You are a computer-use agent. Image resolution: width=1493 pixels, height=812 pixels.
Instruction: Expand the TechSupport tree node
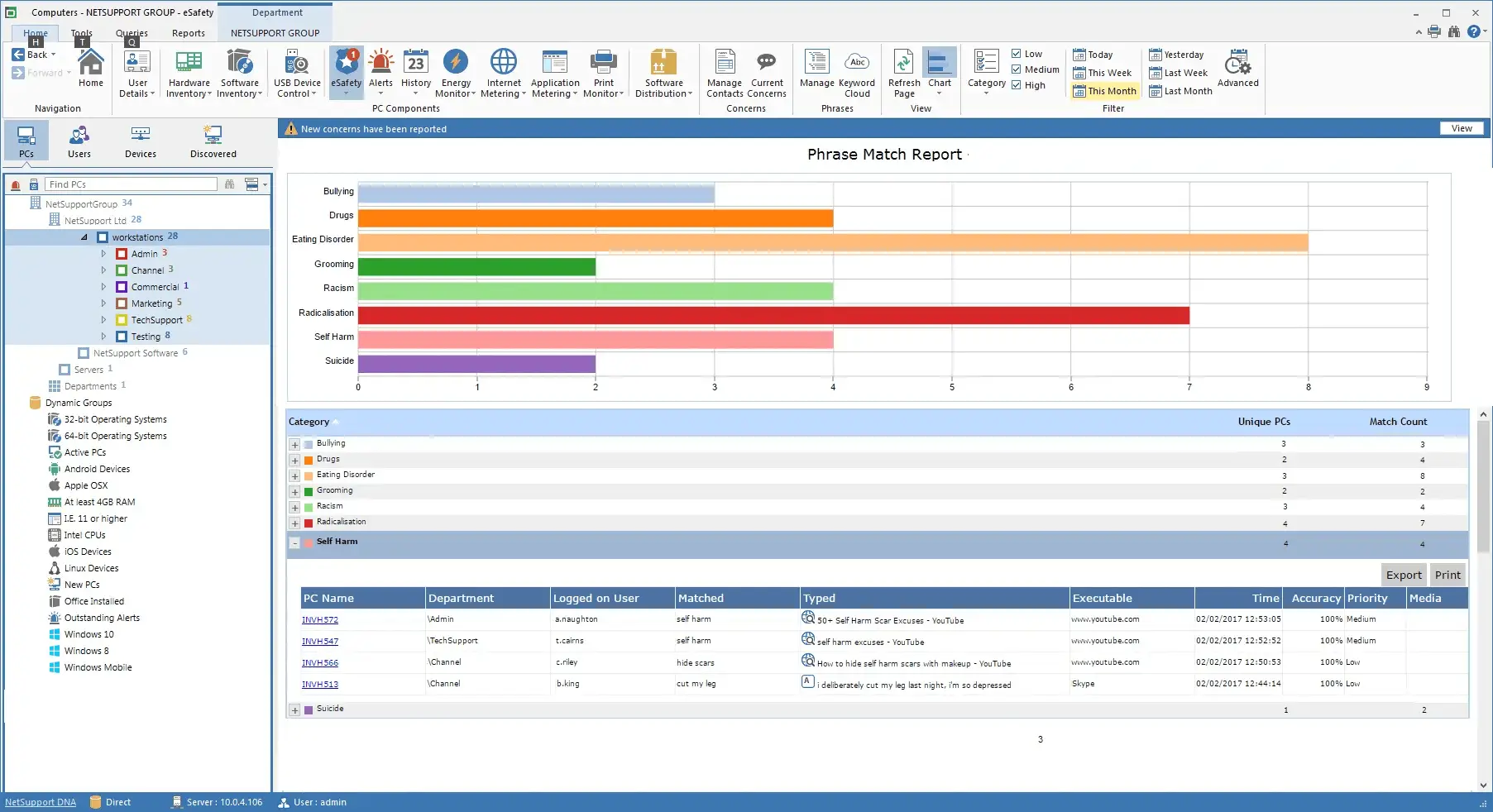[x=103, y=320]
